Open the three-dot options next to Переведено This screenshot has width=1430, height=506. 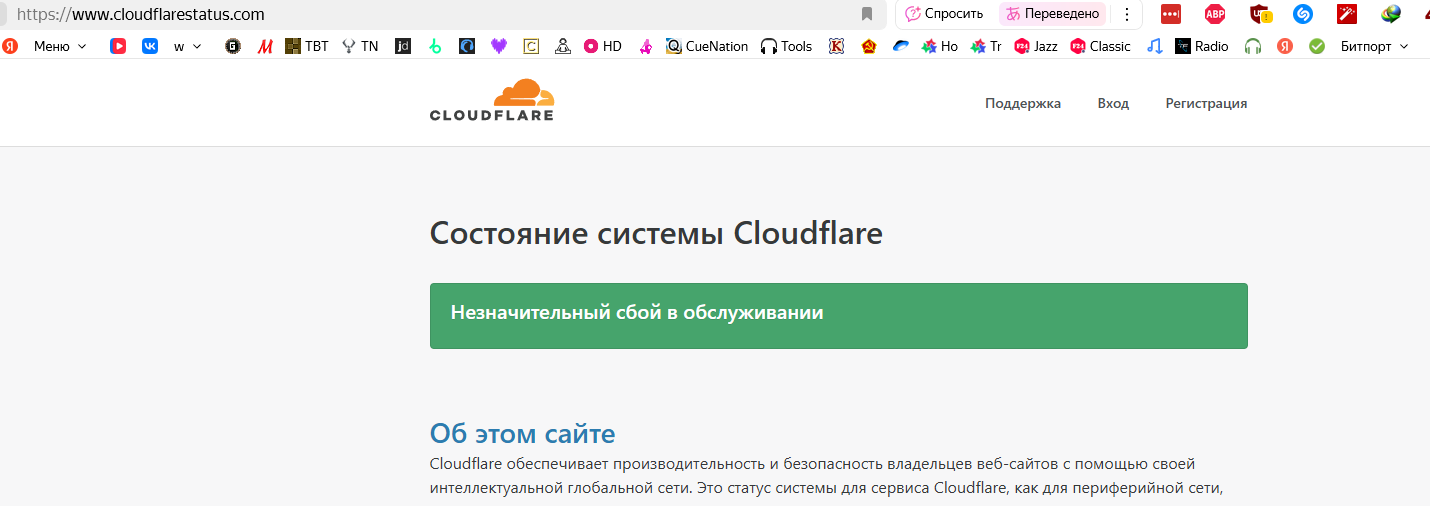click(x=1127, y=14)
